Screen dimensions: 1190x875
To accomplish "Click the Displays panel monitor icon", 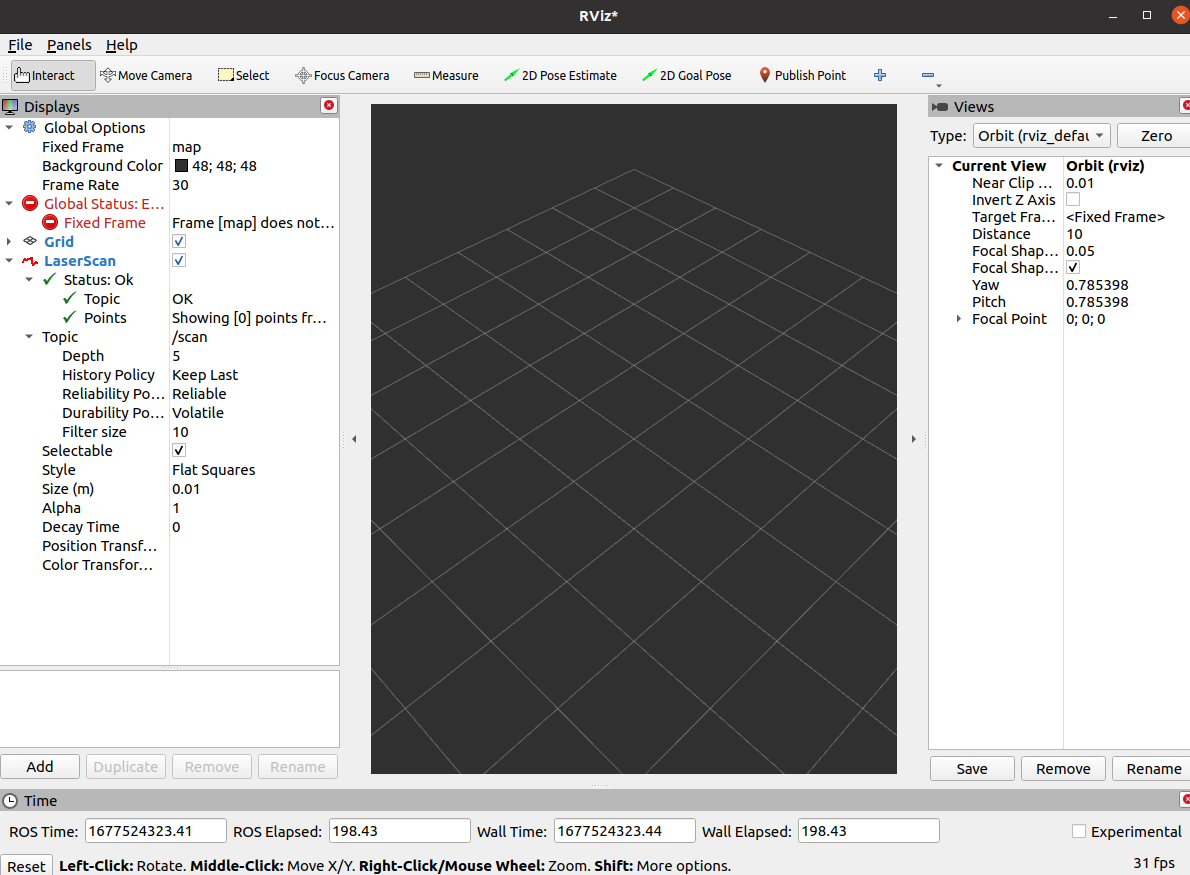I will click(x=10, y=106).
